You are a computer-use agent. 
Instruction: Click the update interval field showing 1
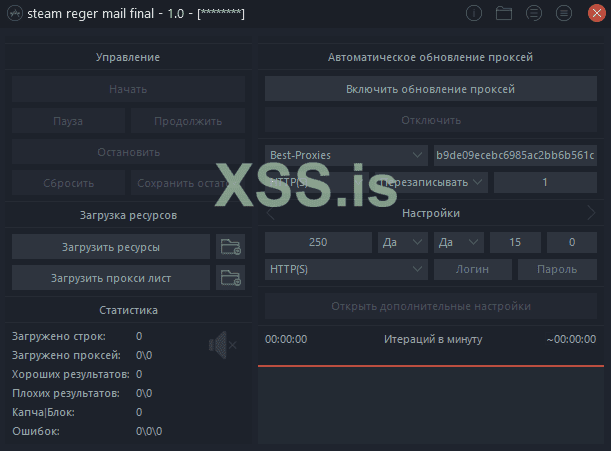tap(545, 182)
